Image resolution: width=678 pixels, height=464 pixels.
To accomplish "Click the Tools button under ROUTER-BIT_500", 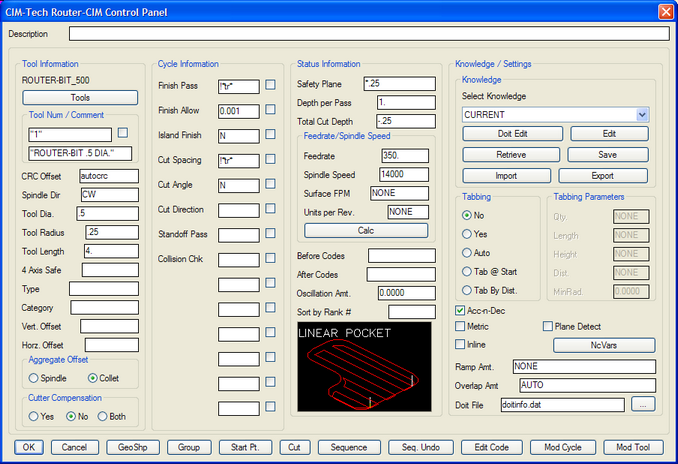I will click(x=80, y=98).
